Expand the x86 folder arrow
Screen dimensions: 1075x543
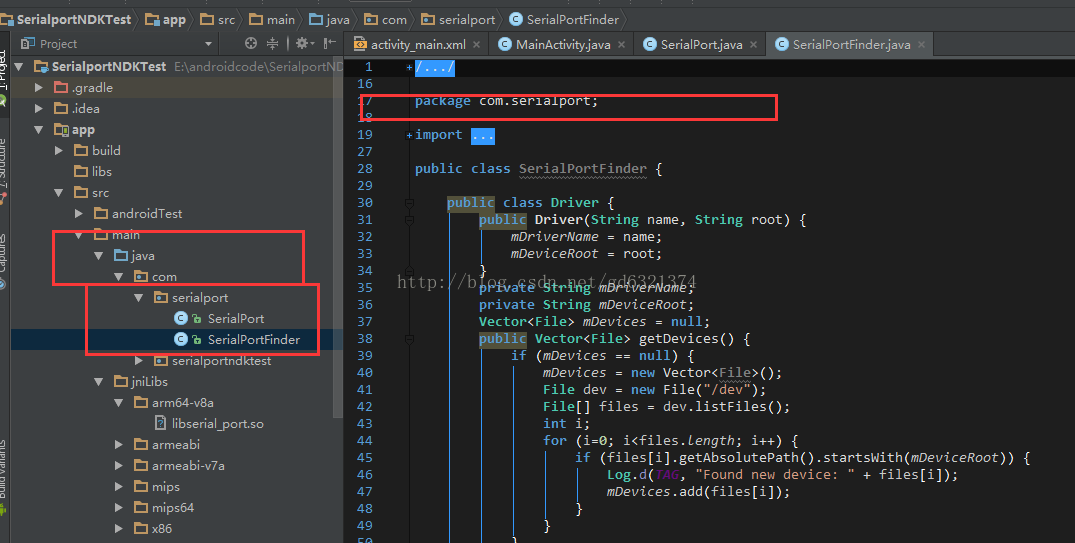tap(119, 529)
